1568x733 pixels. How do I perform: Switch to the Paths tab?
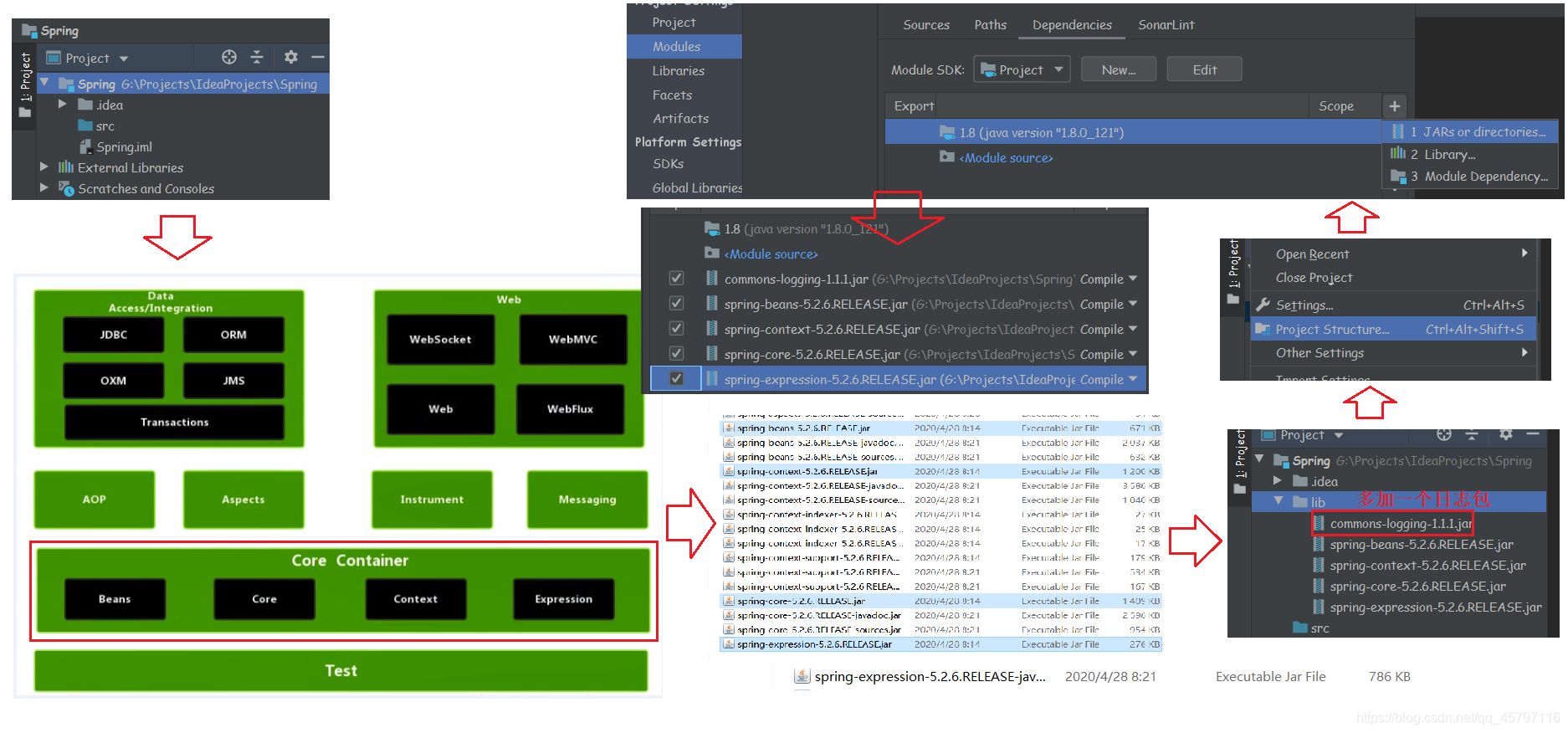tap(991, 25)
